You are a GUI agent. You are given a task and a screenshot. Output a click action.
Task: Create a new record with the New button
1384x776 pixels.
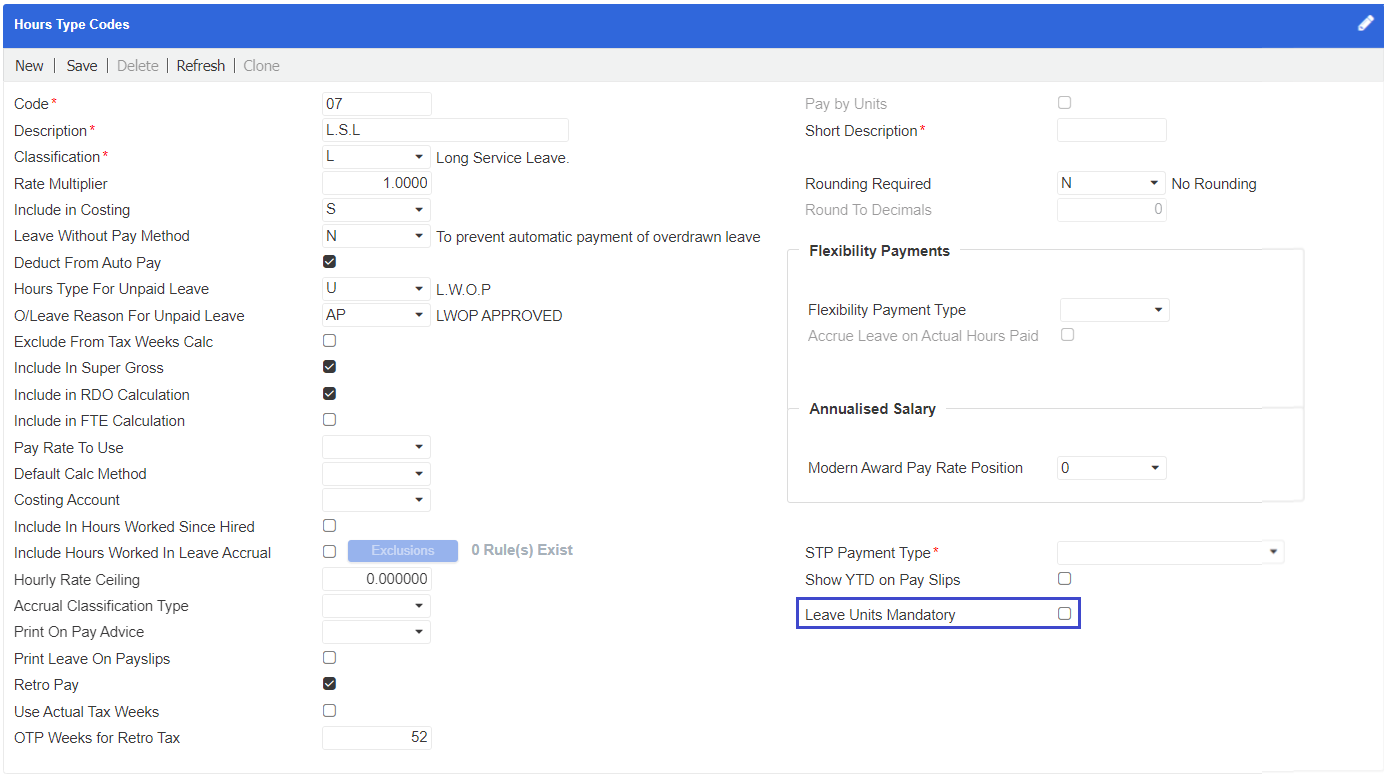(28, 65)
